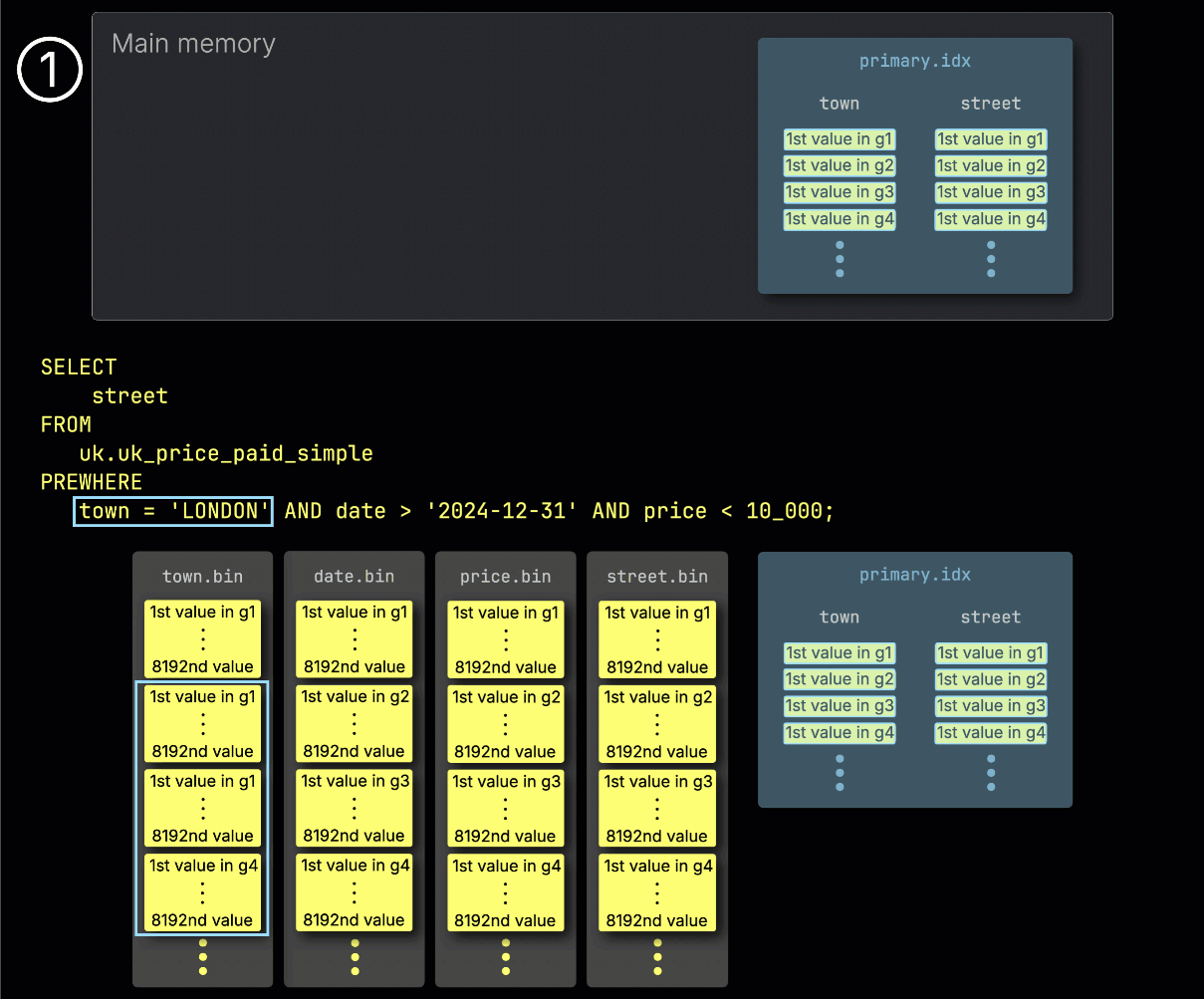Click the Main memory panel label

[193, 44]
